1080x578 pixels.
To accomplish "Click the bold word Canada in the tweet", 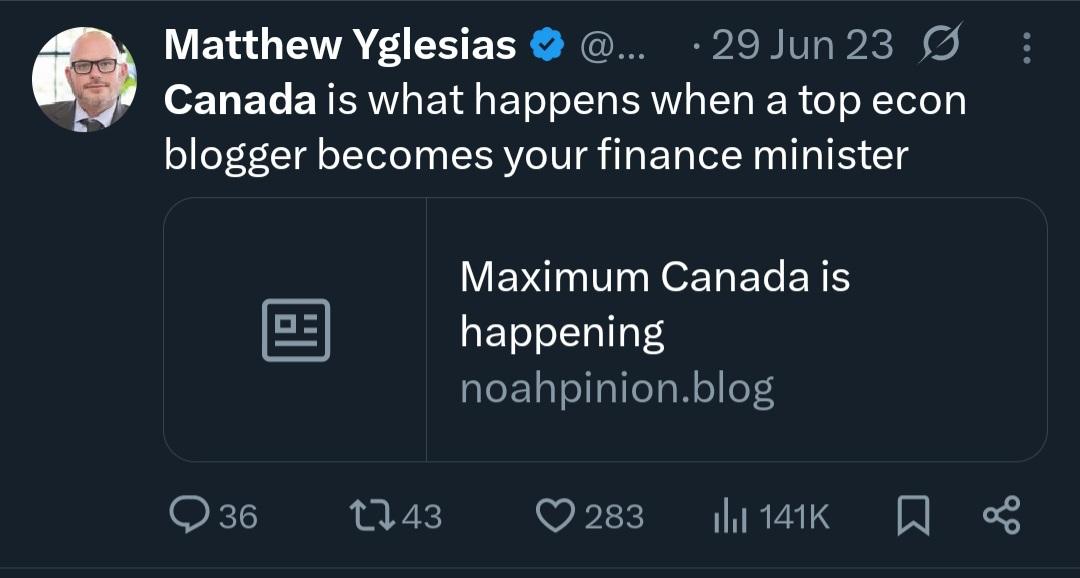I will 240,100.
